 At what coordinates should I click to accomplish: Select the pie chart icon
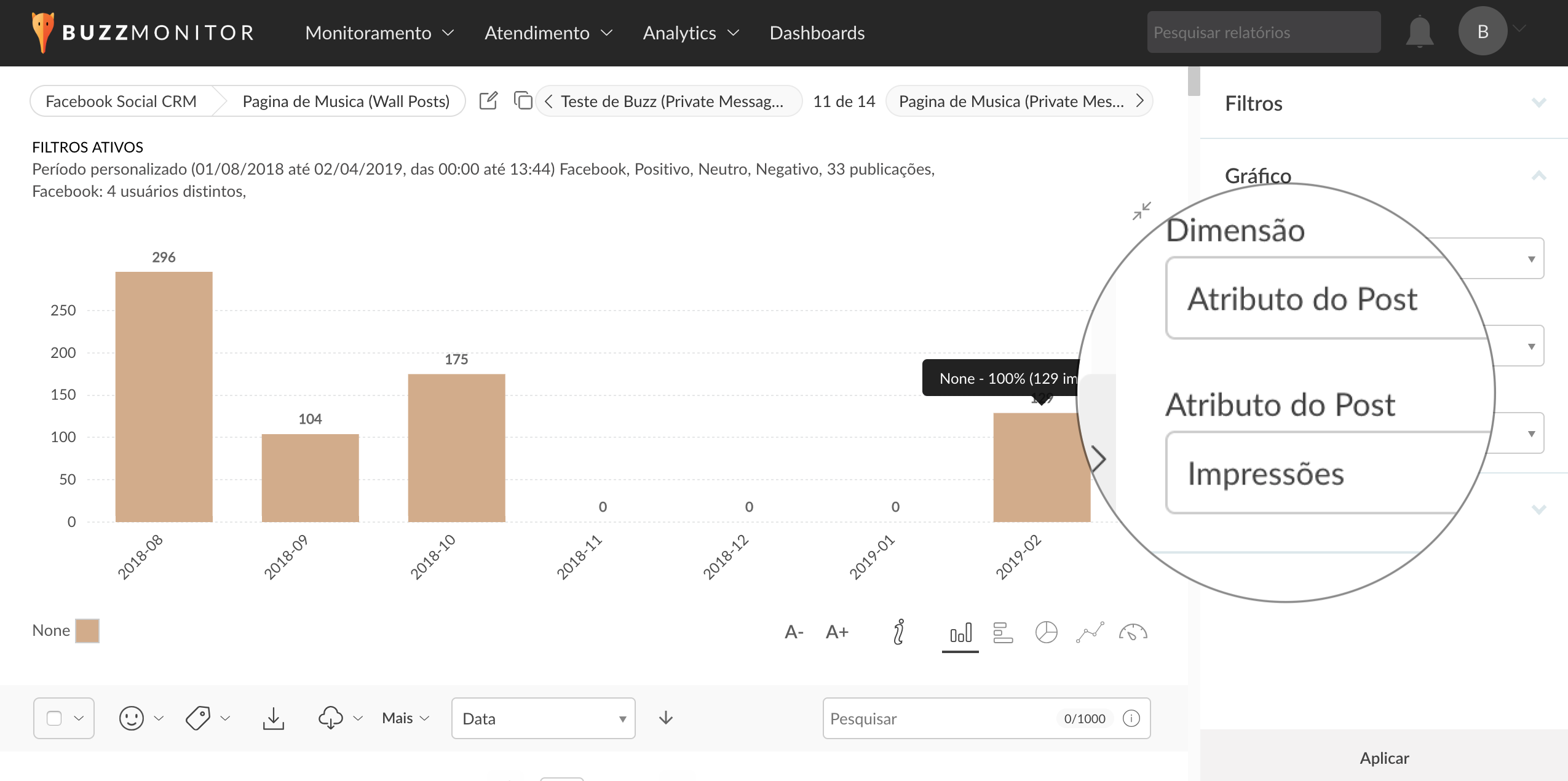pos(1046,632)
